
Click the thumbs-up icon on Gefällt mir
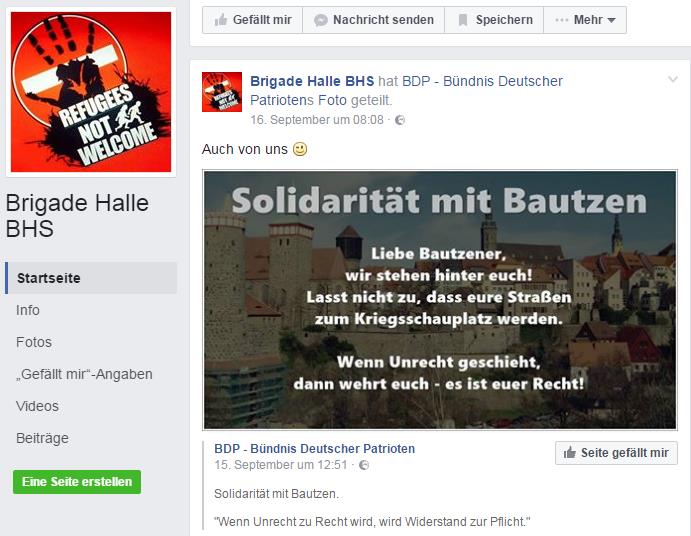(x=220, y=20)
